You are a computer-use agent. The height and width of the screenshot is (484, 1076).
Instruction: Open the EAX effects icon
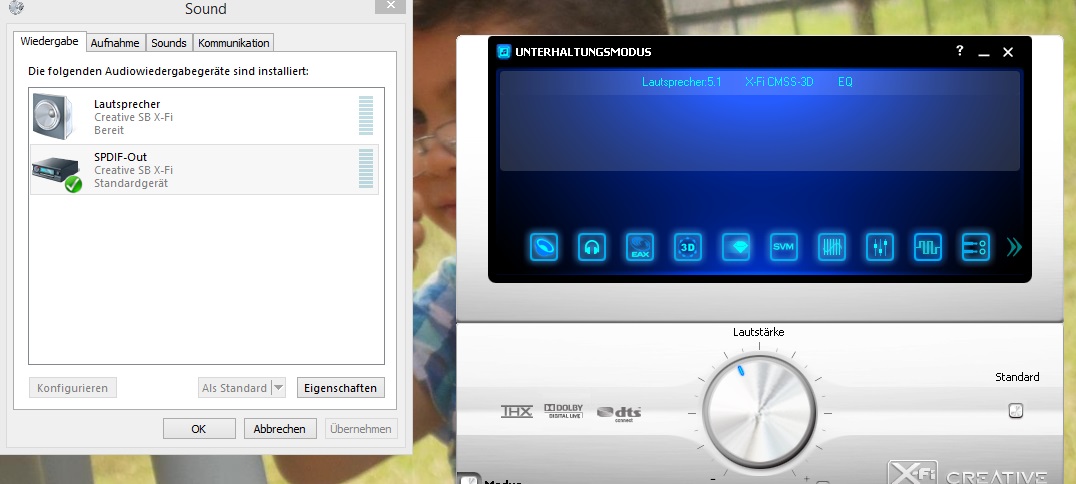640,246
